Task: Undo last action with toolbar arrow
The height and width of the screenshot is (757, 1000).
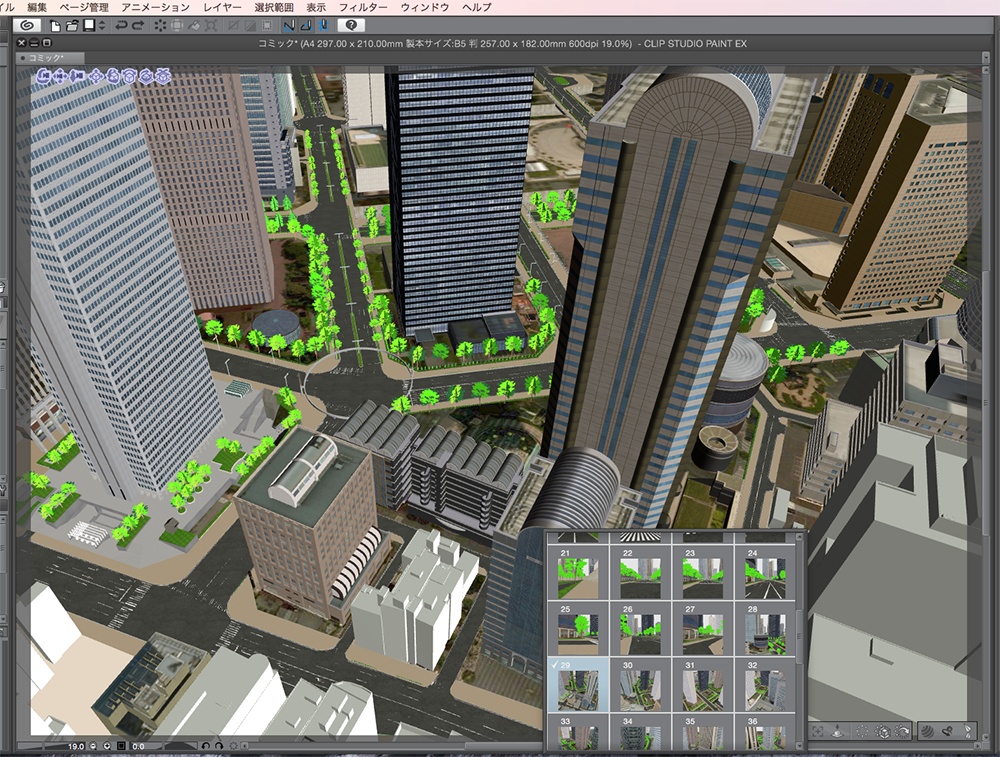Action: click(x=121, y=26)
